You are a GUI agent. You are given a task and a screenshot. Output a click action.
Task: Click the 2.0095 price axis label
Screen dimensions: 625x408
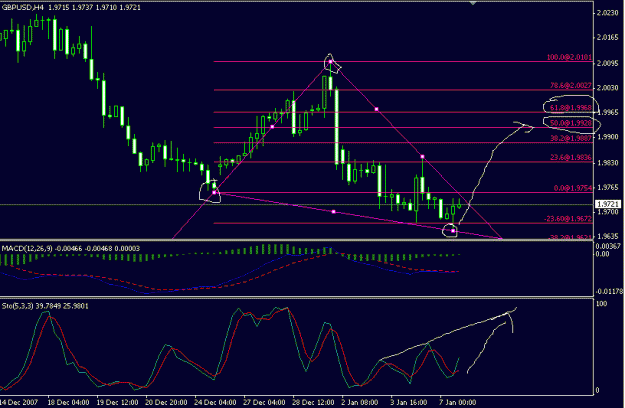pos(607,63)
